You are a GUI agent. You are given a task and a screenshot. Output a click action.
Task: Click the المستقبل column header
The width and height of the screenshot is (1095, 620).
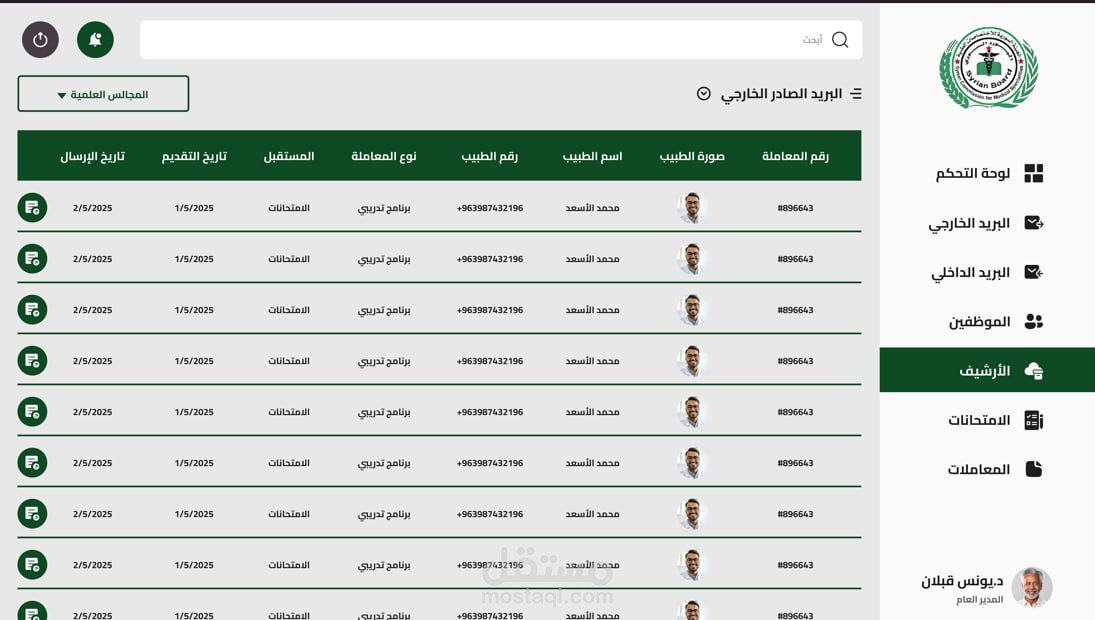(288, 156)
